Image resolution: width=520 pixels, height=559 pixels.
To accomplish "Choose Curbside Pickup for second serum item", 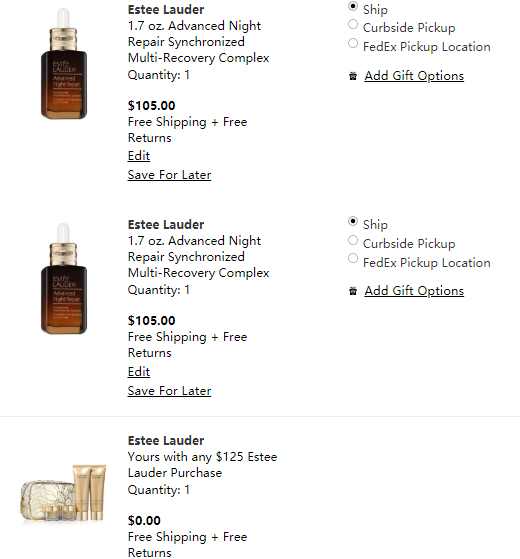I will 353,240.
